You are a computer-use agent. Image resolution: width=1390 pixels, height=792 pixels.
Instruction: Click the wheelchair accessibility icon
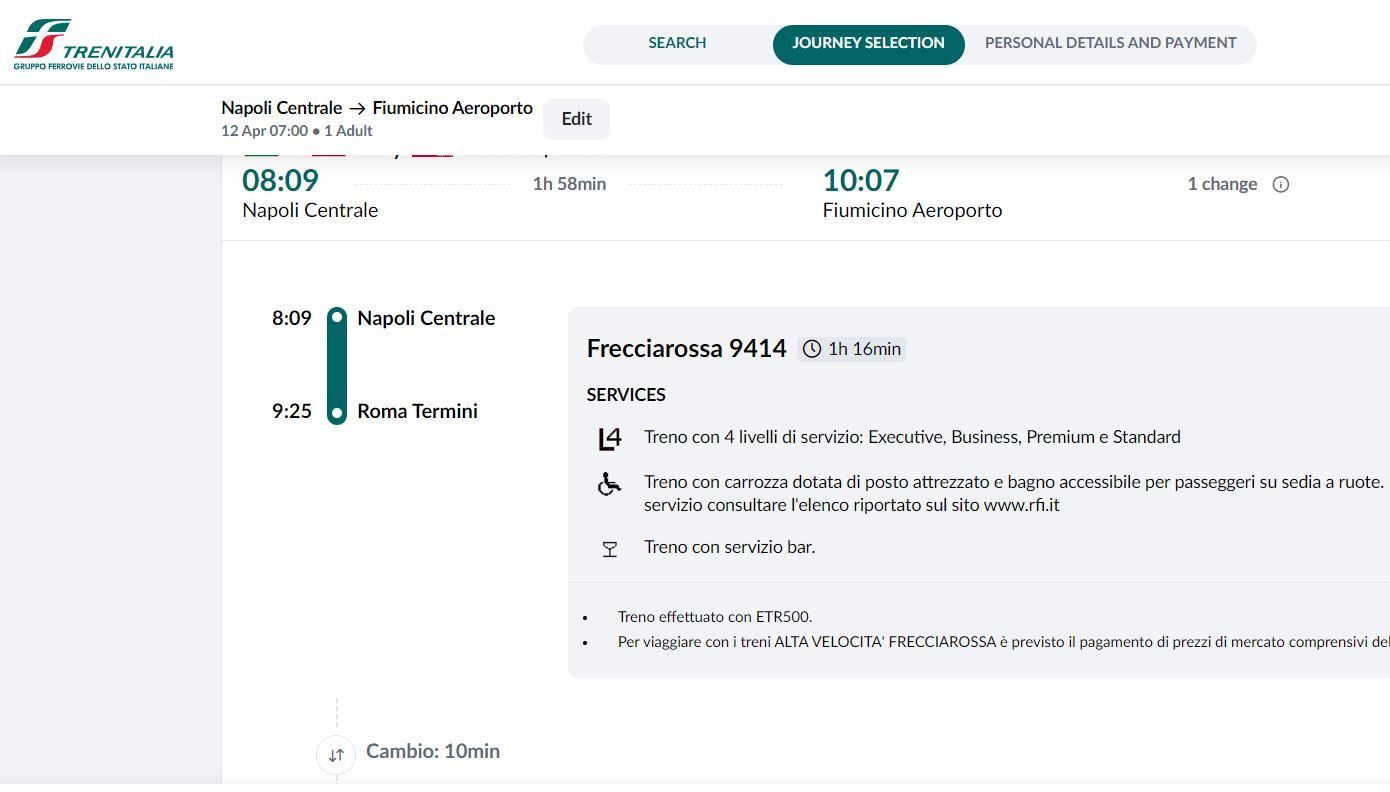[x=609, y=484]
